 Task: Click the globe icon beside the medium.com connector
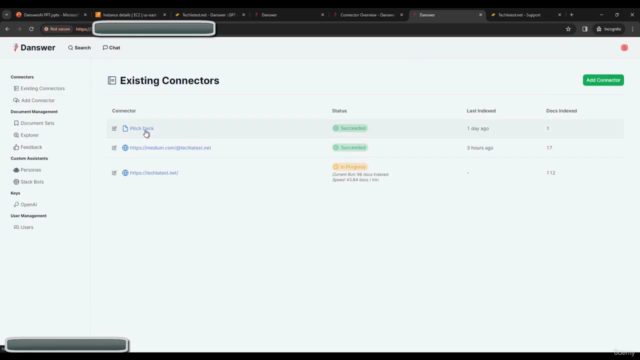125,148
